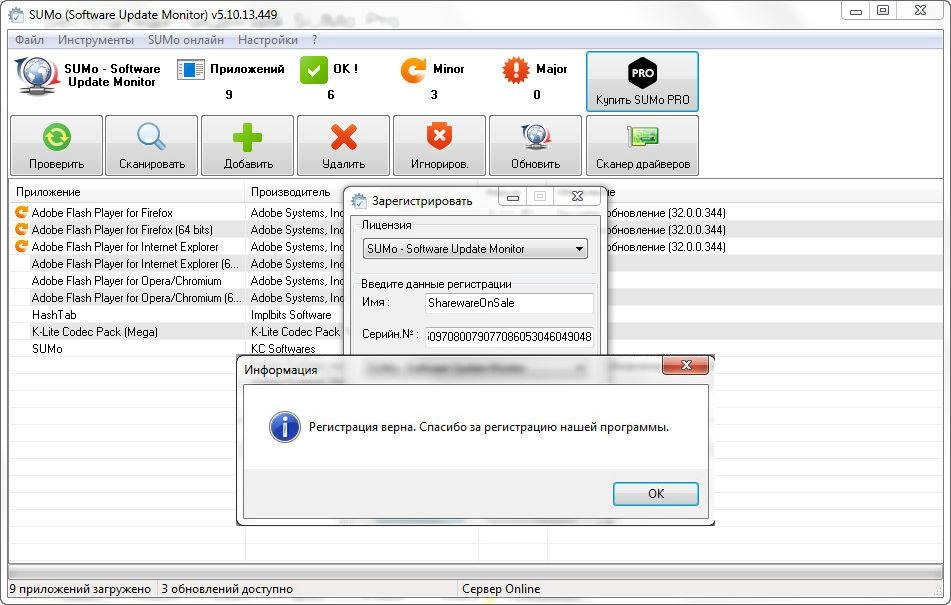Click update icon beside Adobe Flash Player for Firefox
Image resolution: width=951 pixels, height=605 pixels.
[x=21, y=212]
